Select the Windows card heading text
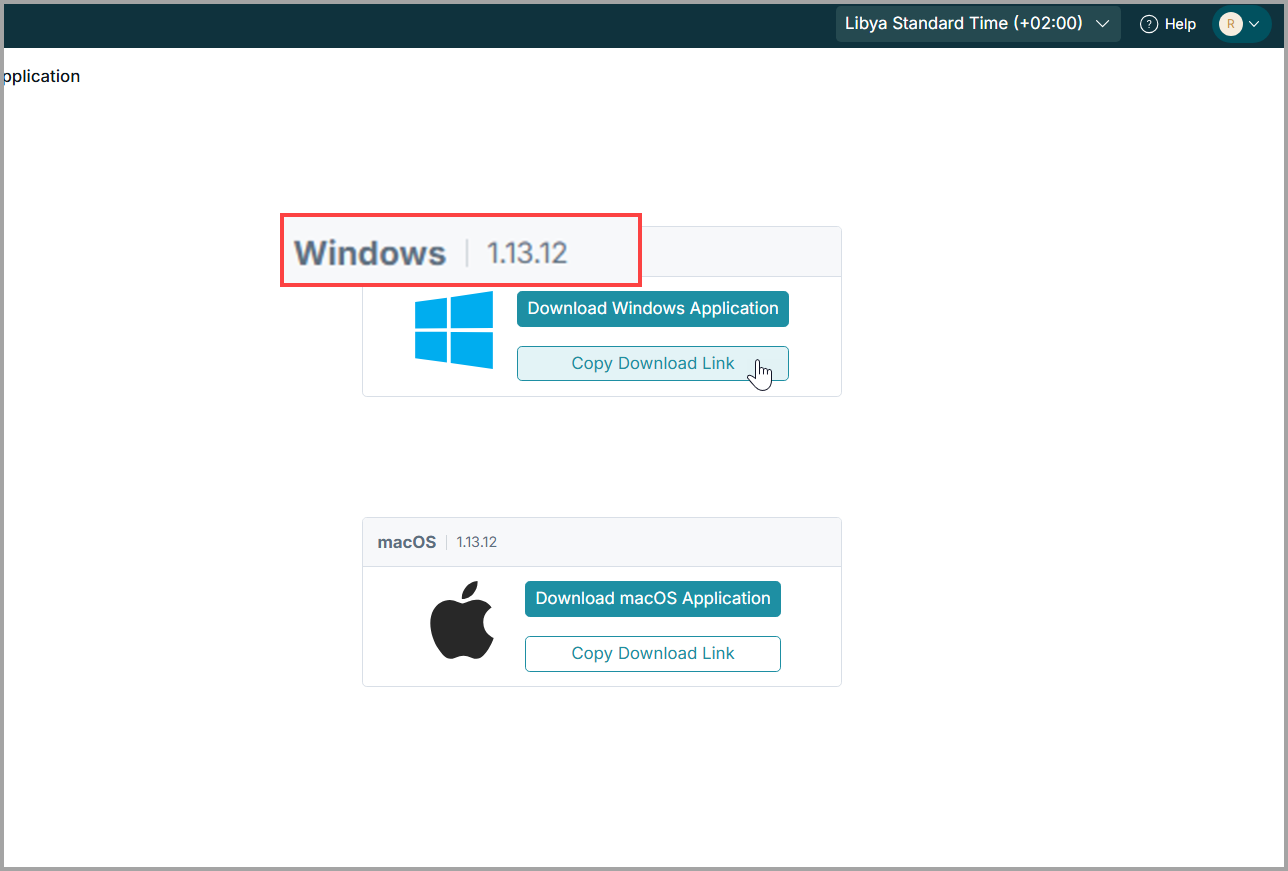The height and width of the screenshot is (871, 1288). 370,253
